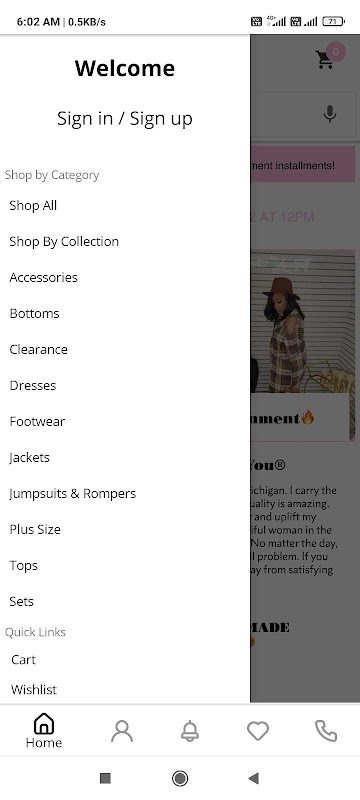This screenshot has width=360, height=800.
Task: Tap Sign in / Sign up
Action: [x=125, y=118]
